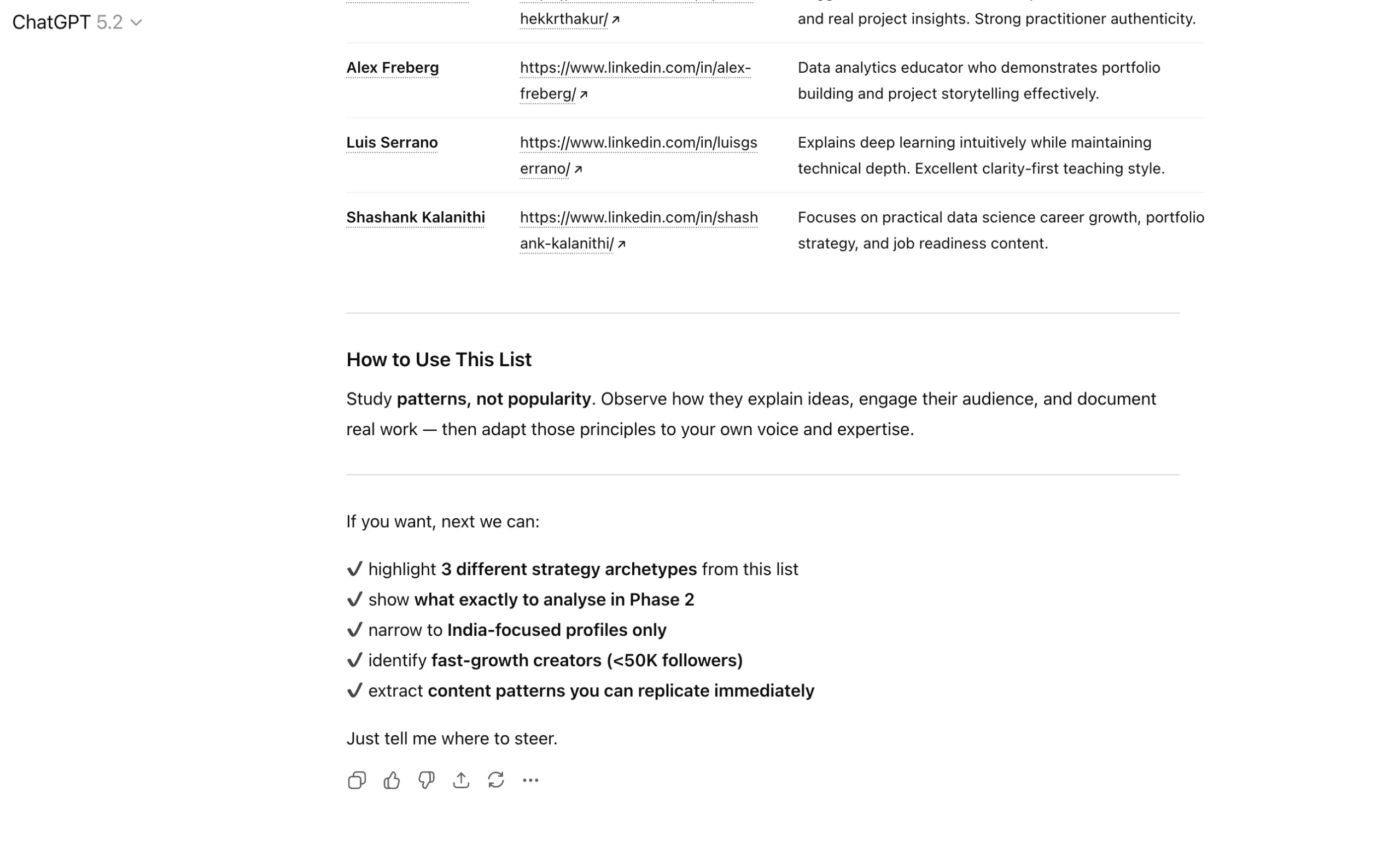
Task: Give the response a thumbs up
Action: [x=391, y=780]
